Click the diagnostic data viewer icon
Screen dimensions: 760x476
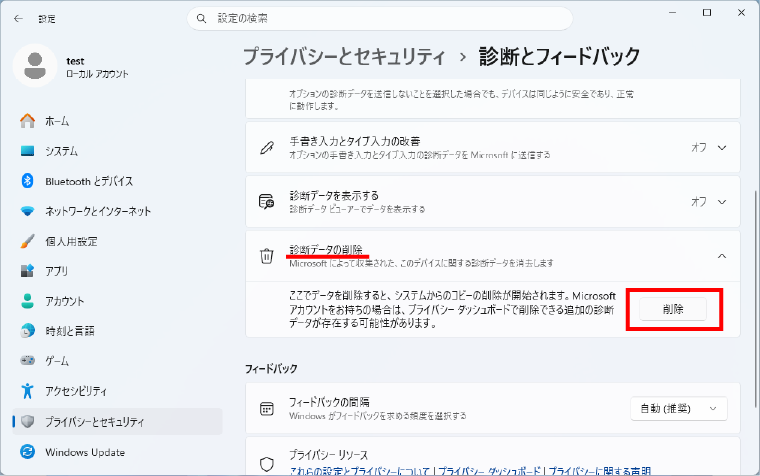267,201
